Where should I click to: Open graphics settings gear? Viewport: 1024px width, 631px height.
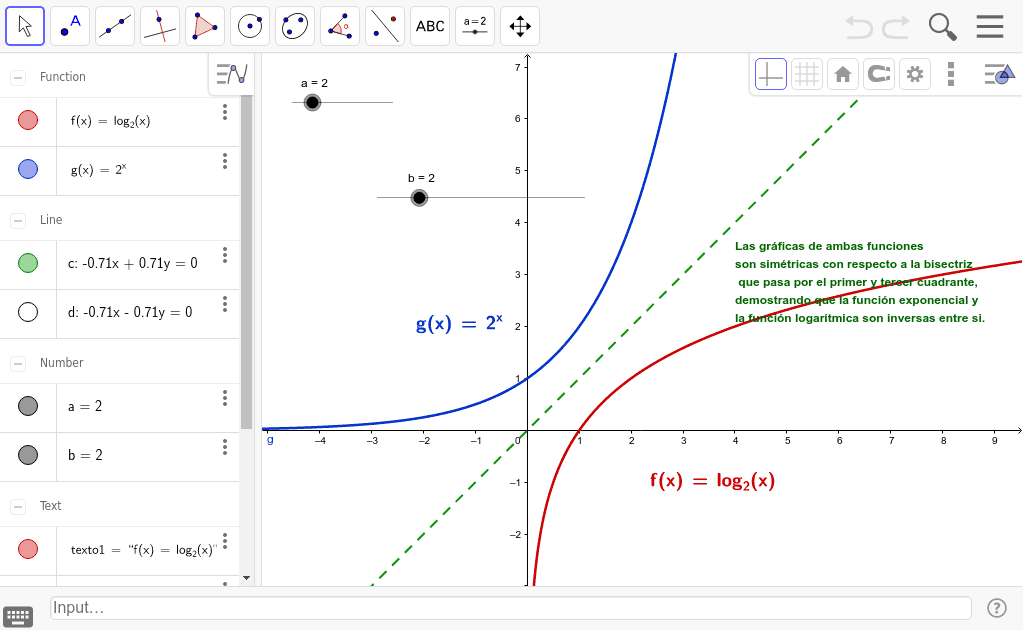point(915,74)
